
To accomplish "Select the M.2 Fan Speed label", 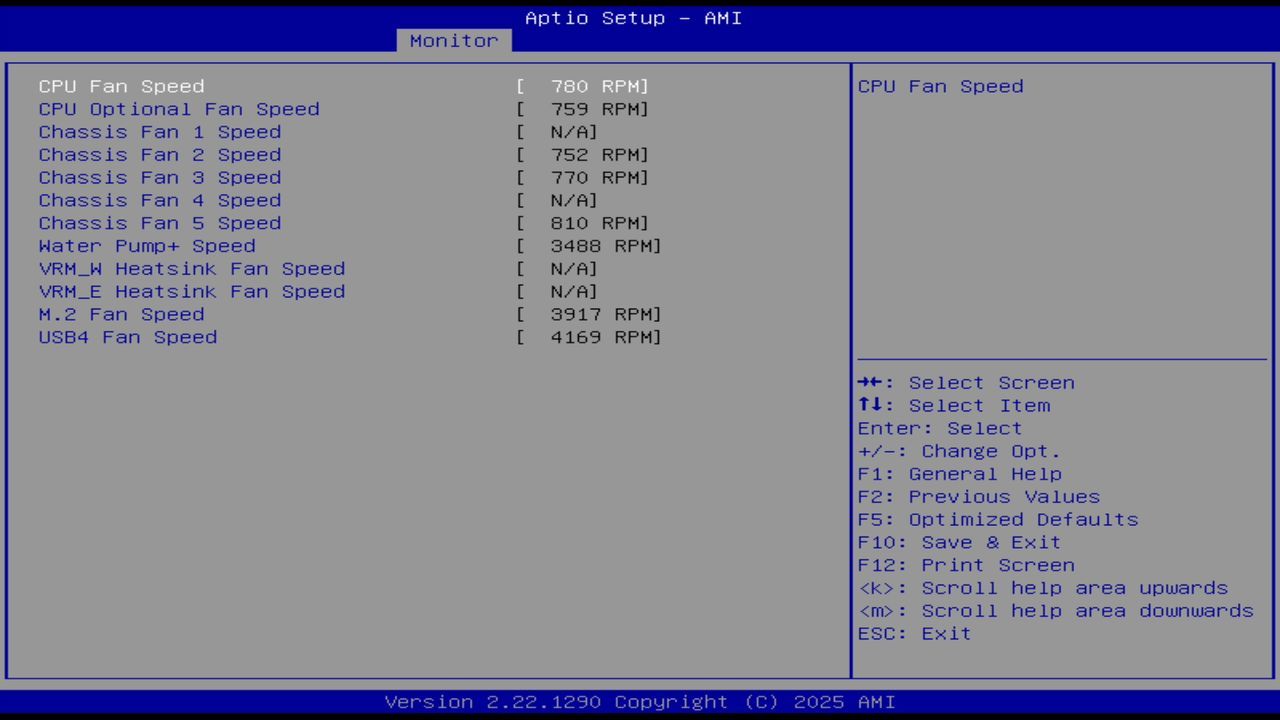I will click(x=122, y=315).
